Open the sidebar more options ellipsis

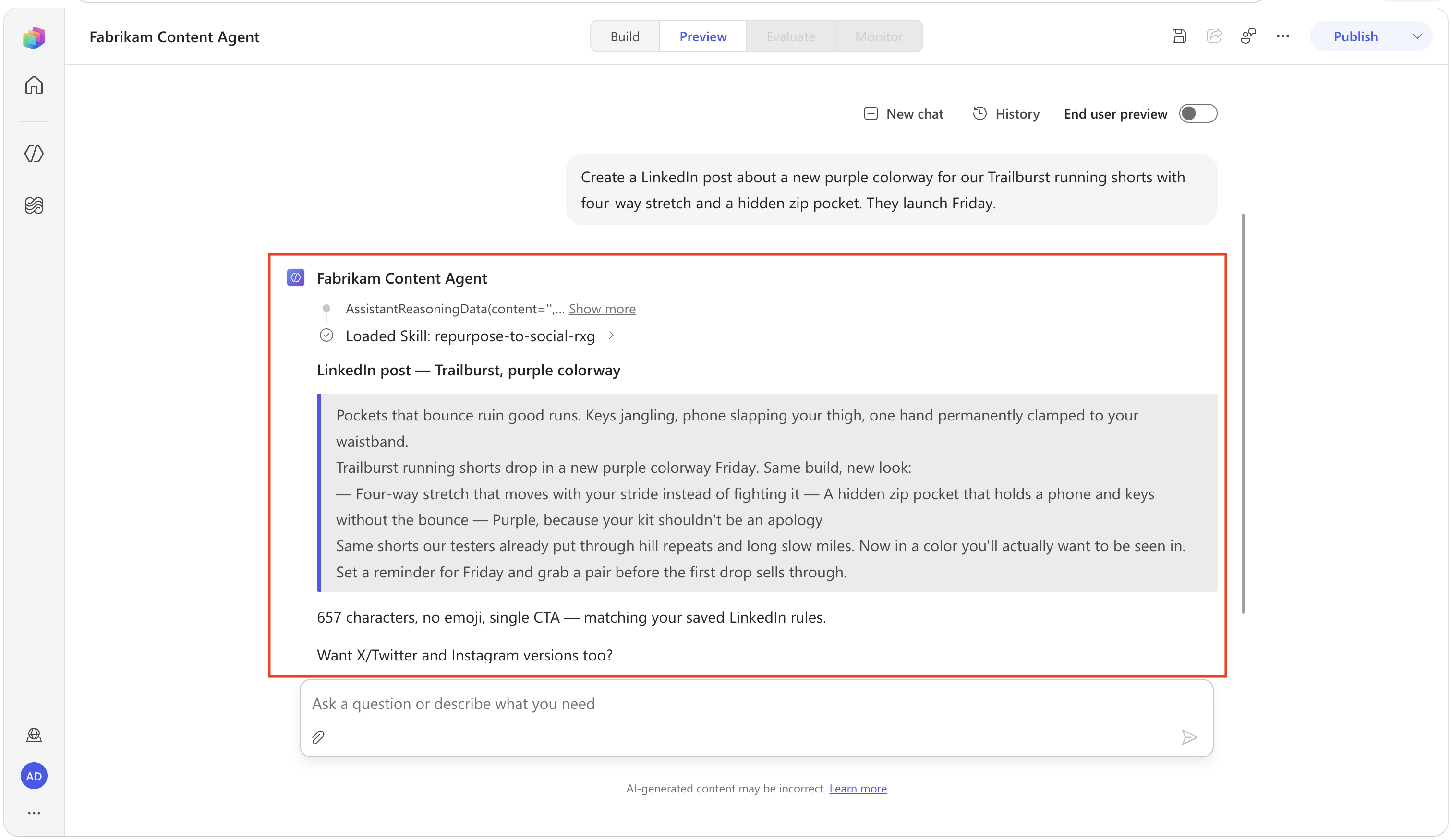point(34,813)
